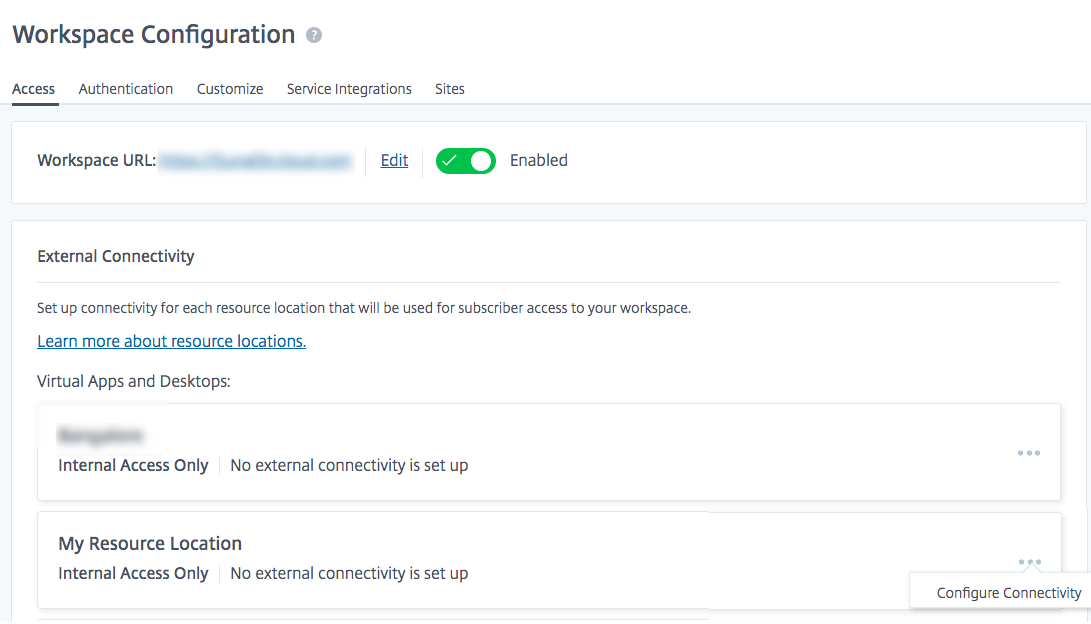The width and height of the screenshot is (1091, 624).
Task: Click the help icon beside Workspace Configuration
Action: [x=314, y=36]
